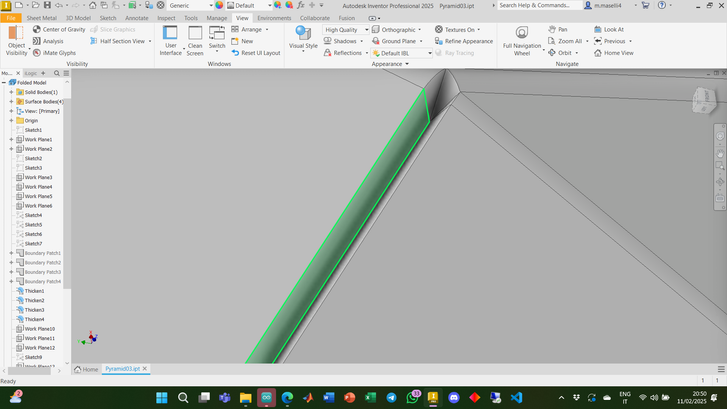
Task: Select the Pan tool
Action: 558,29
